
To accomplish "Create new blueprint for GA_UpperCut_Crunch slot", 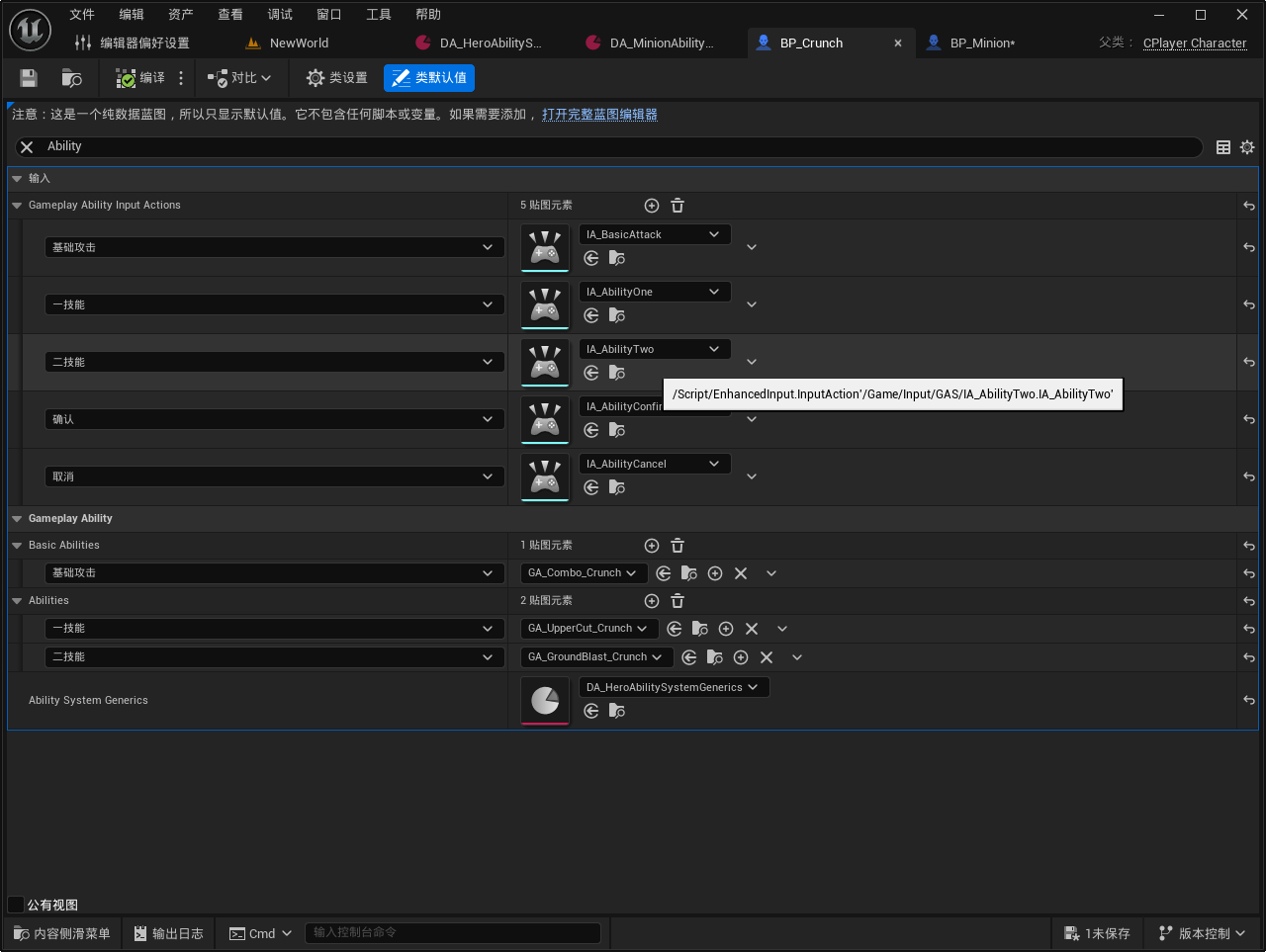I will coord(726,629).
